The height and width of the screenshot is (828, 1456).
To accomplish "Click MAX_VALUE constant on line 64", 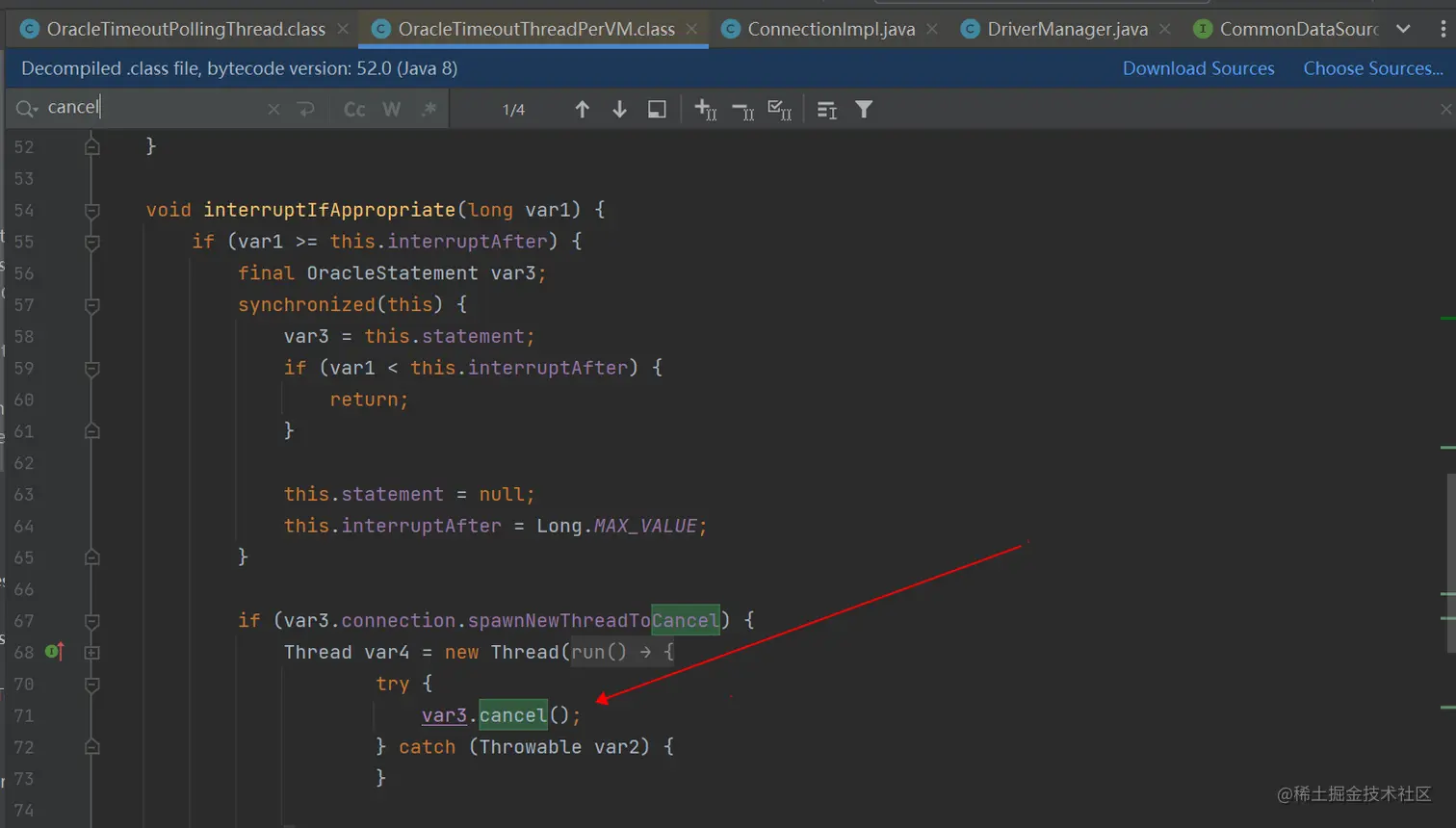I will point(645,526).
